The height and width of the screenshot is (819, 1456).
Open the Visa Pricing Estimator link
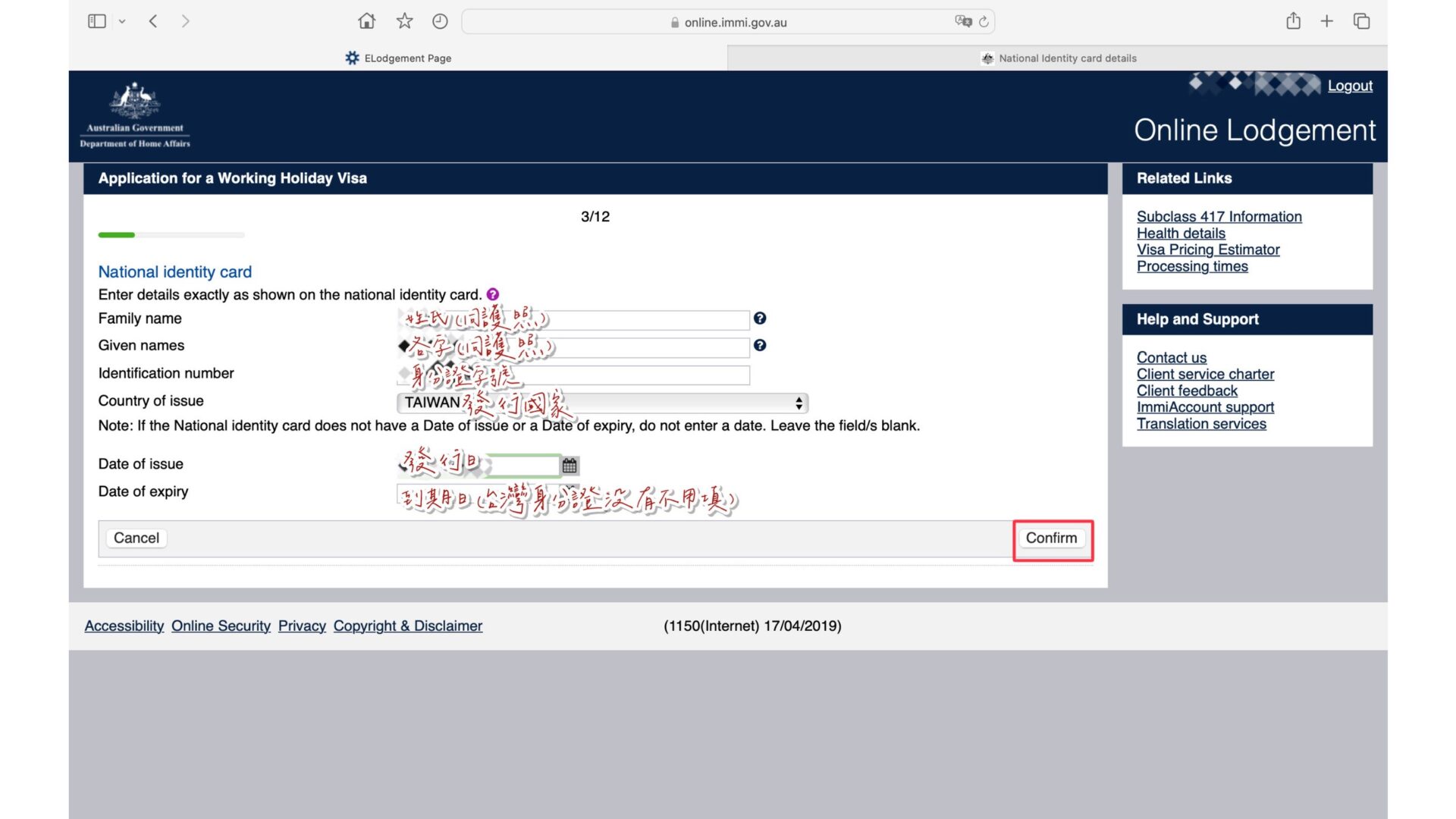click(1207, 249)
